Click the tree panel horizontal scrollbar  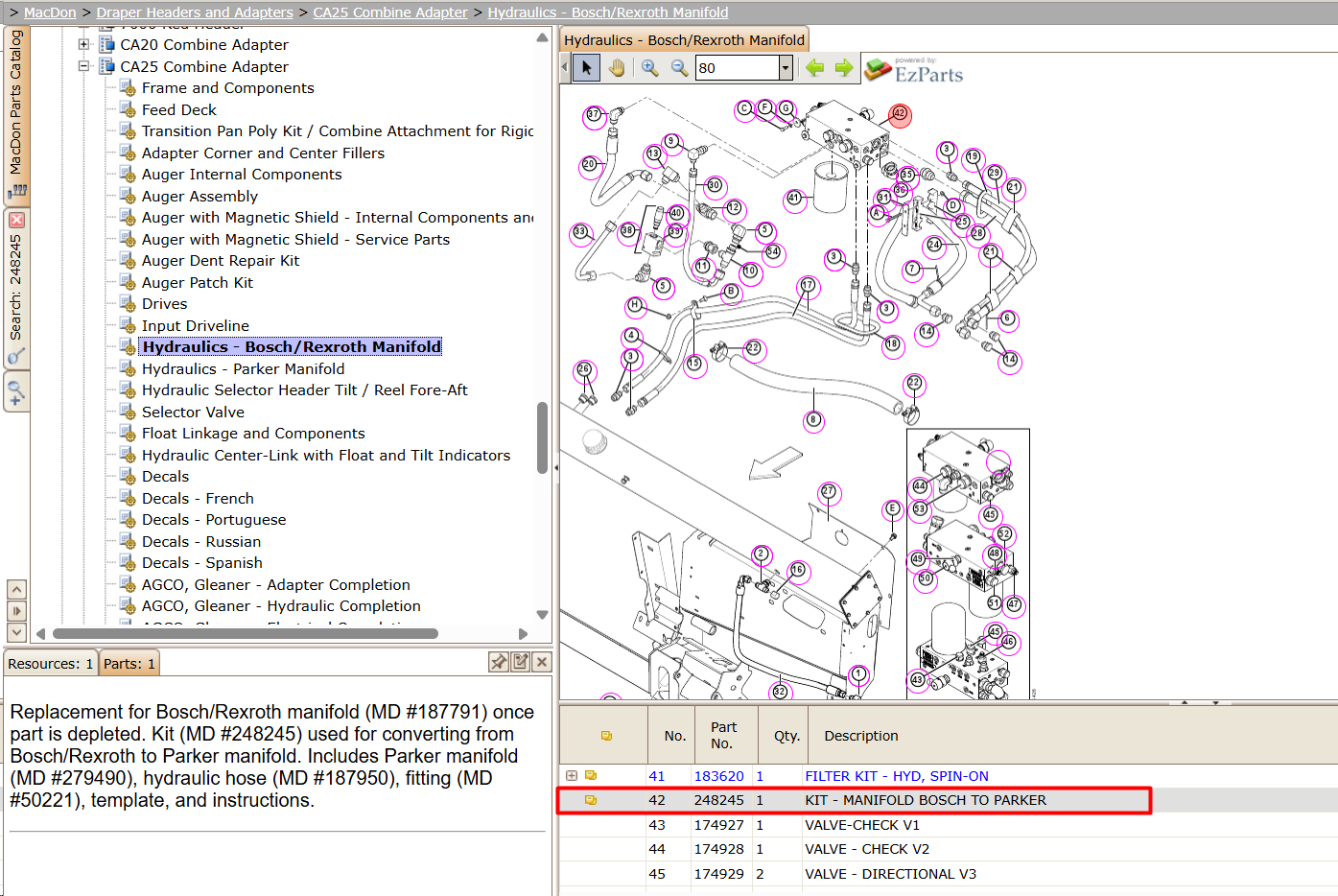click(246, 633)
